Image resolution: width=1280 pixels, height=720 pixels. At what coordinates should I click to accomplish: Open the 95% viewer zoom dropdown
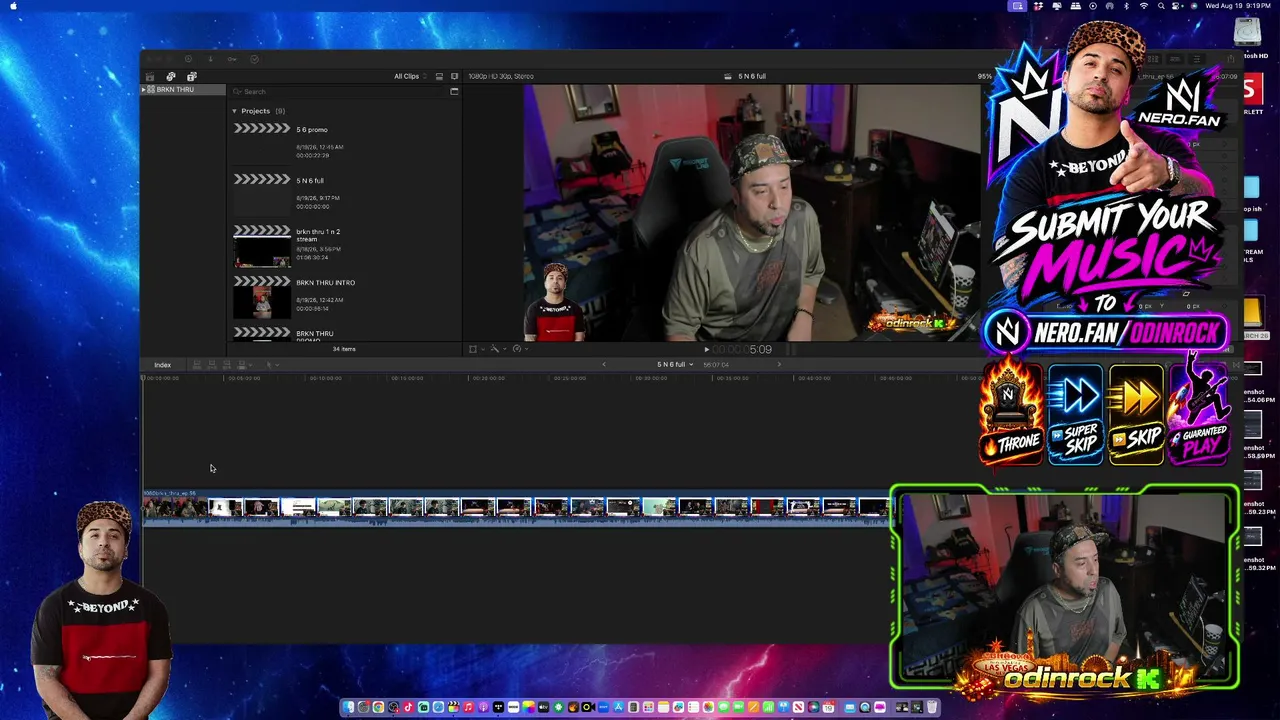[985, 77]
